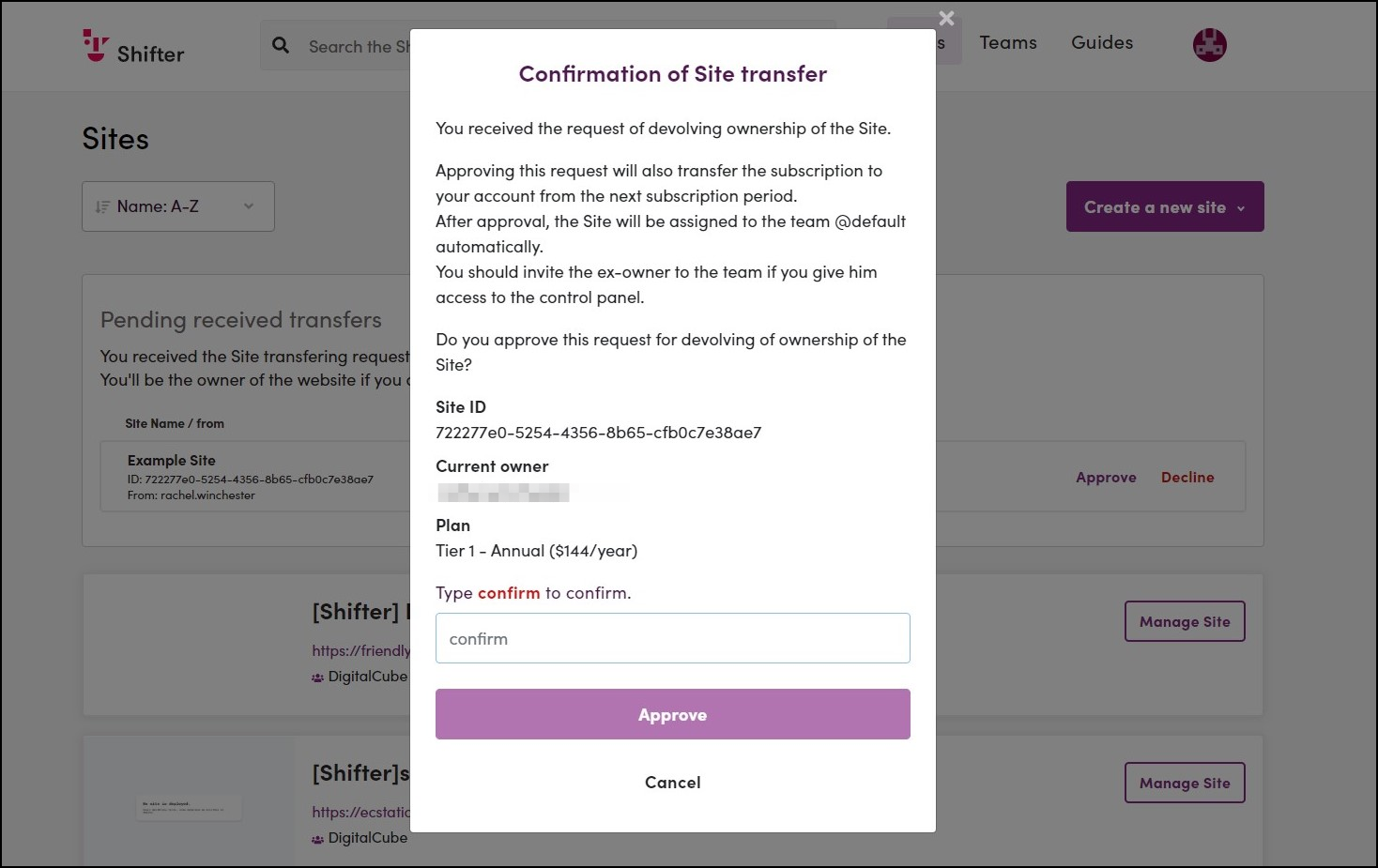Click Decline for Example Site transfer

1187,478
